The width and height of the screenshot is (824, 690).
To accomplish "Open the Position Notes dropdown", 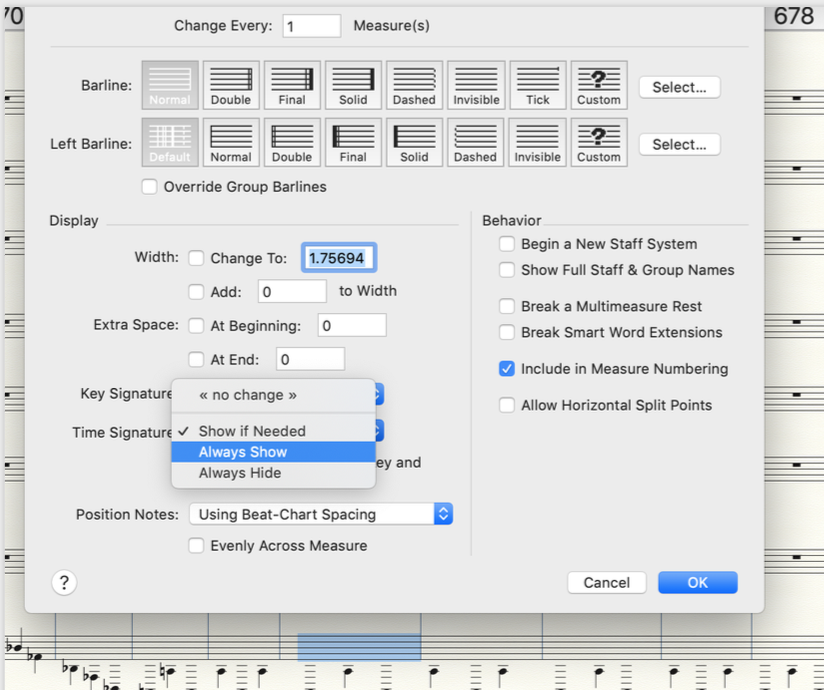I will (321, 514).
